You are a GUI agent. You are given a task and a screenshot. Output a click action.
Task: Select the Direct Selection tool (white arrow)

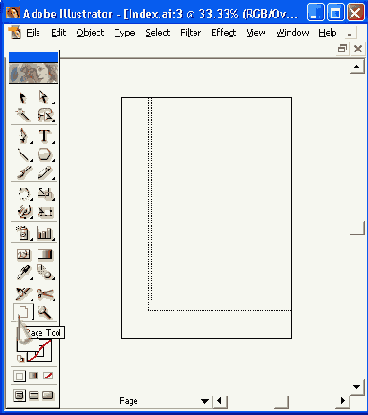coord(45,98)
